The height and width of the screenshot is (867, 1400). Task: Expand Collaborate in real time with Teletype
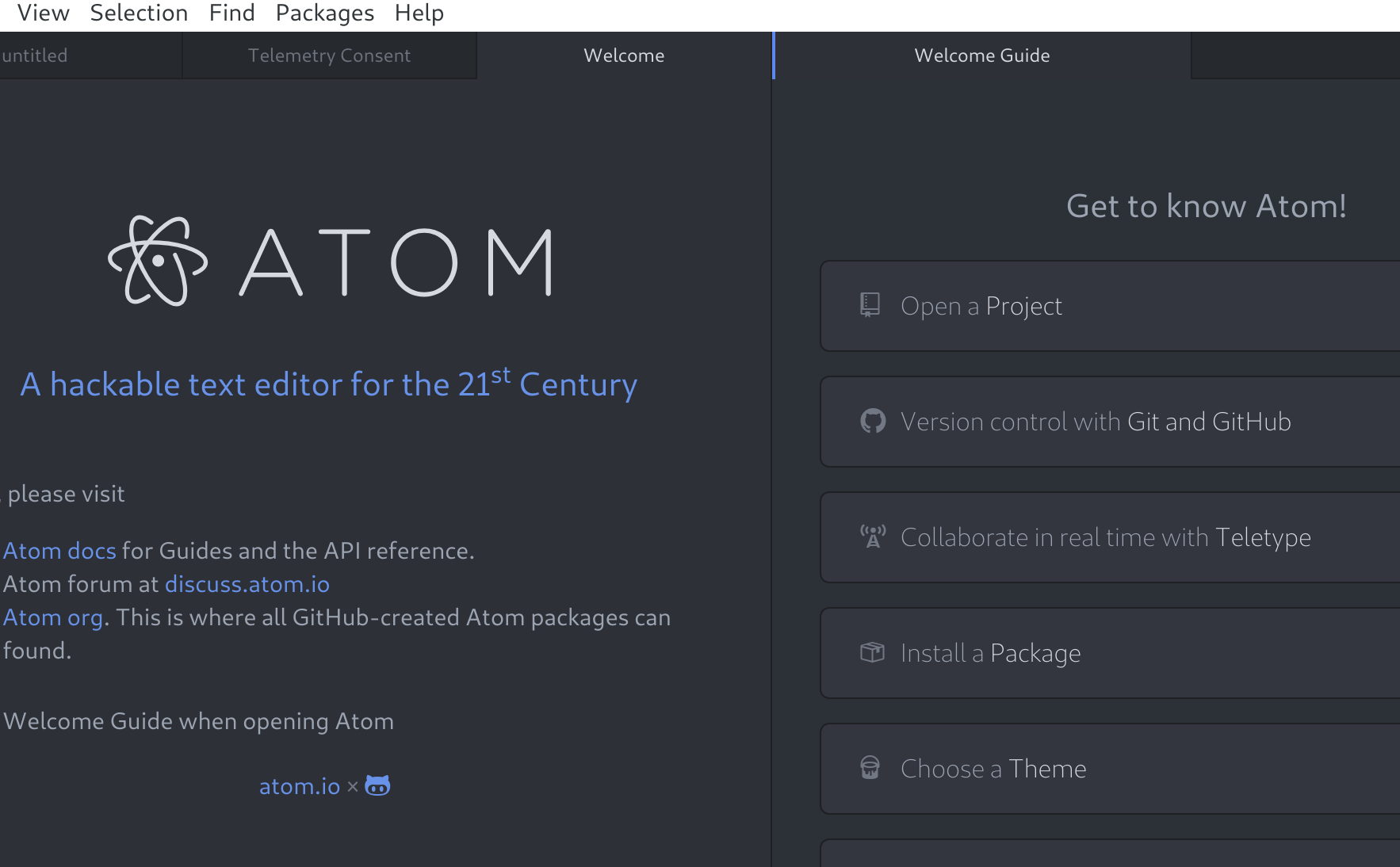[x=1110, y=537]
